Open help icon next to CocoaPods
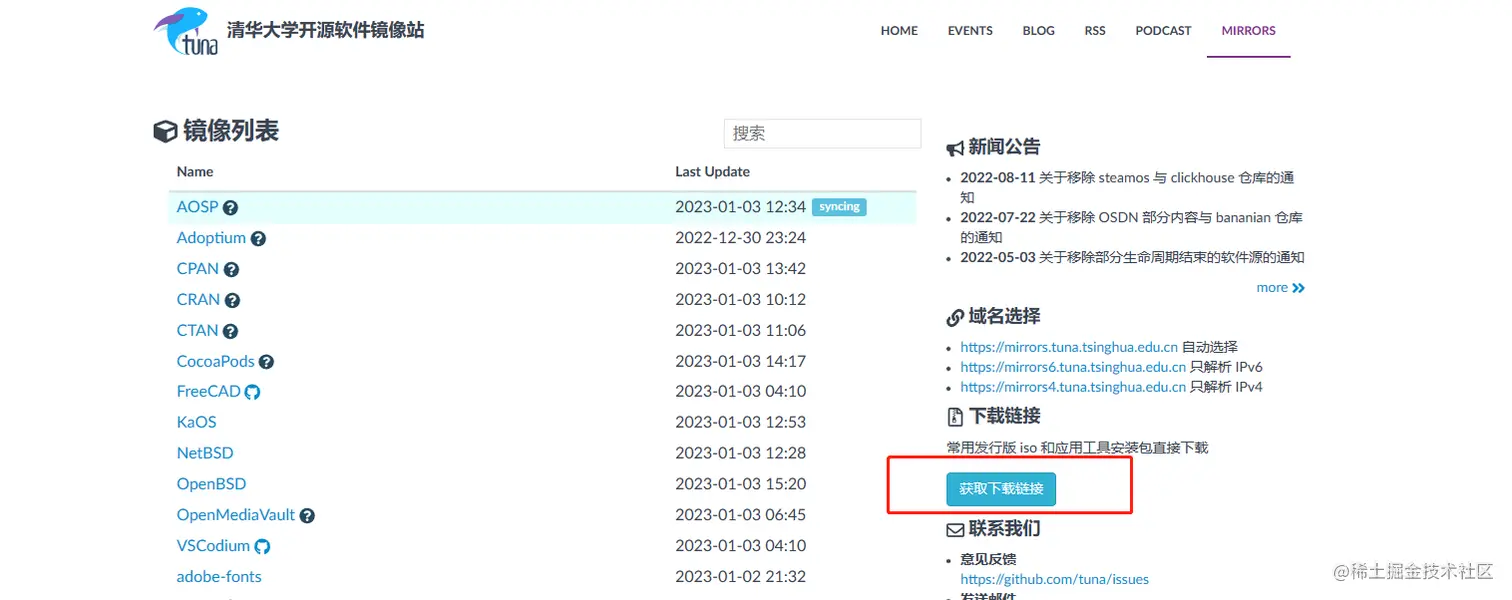Screen dimensions: 1512x600 coord(266,362)
